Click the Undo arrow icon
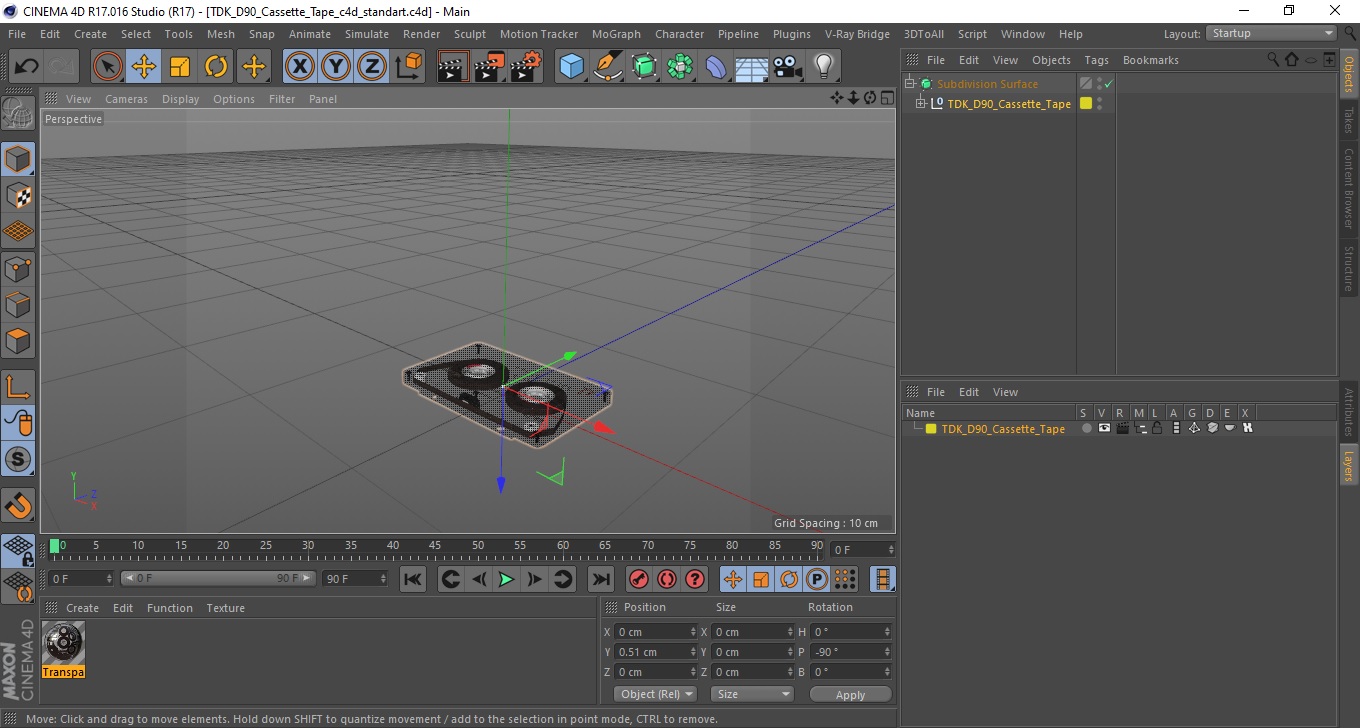 (x=27, y=67)
